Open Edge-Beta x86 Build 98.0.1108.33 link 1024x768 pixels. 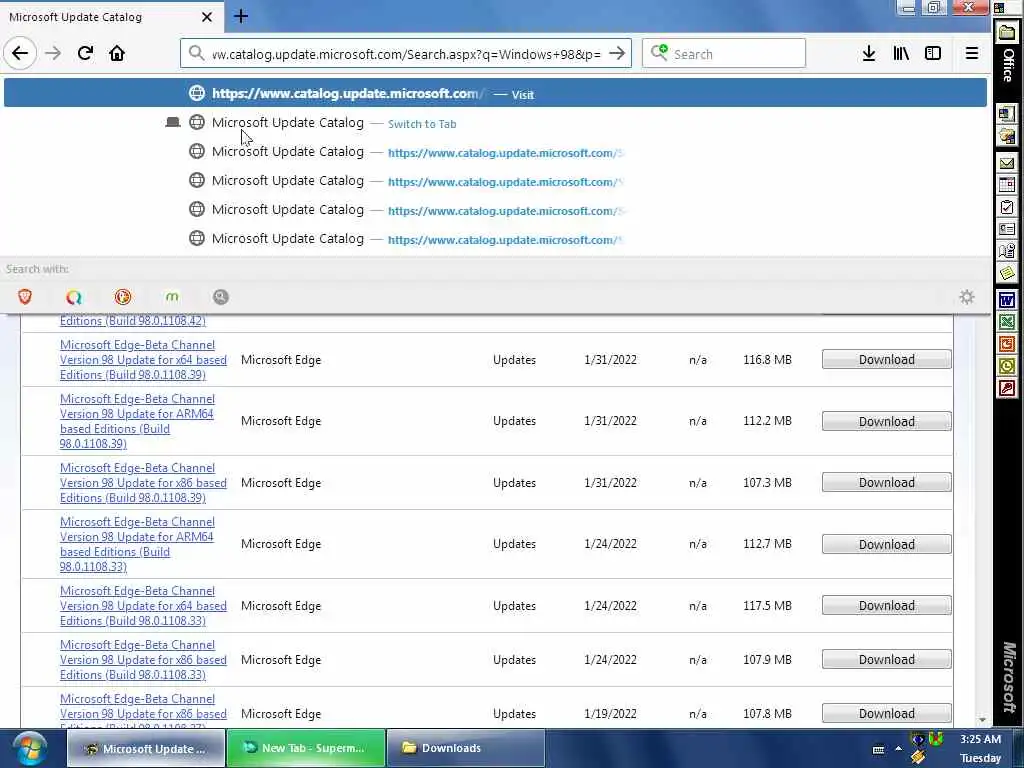pyautogui.click(x=143, y=660)
